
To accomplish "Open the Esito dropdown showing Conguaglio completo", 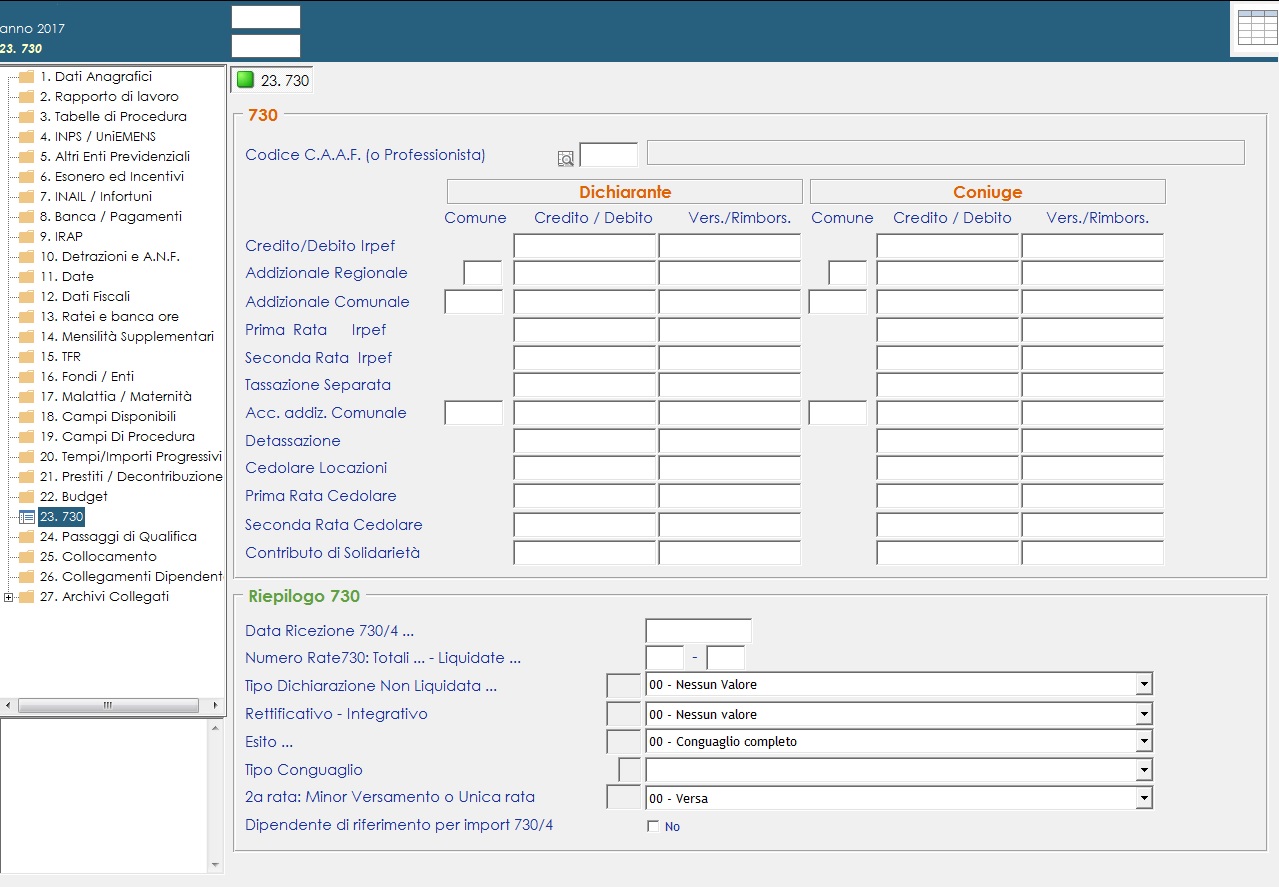I will 1143,742.
